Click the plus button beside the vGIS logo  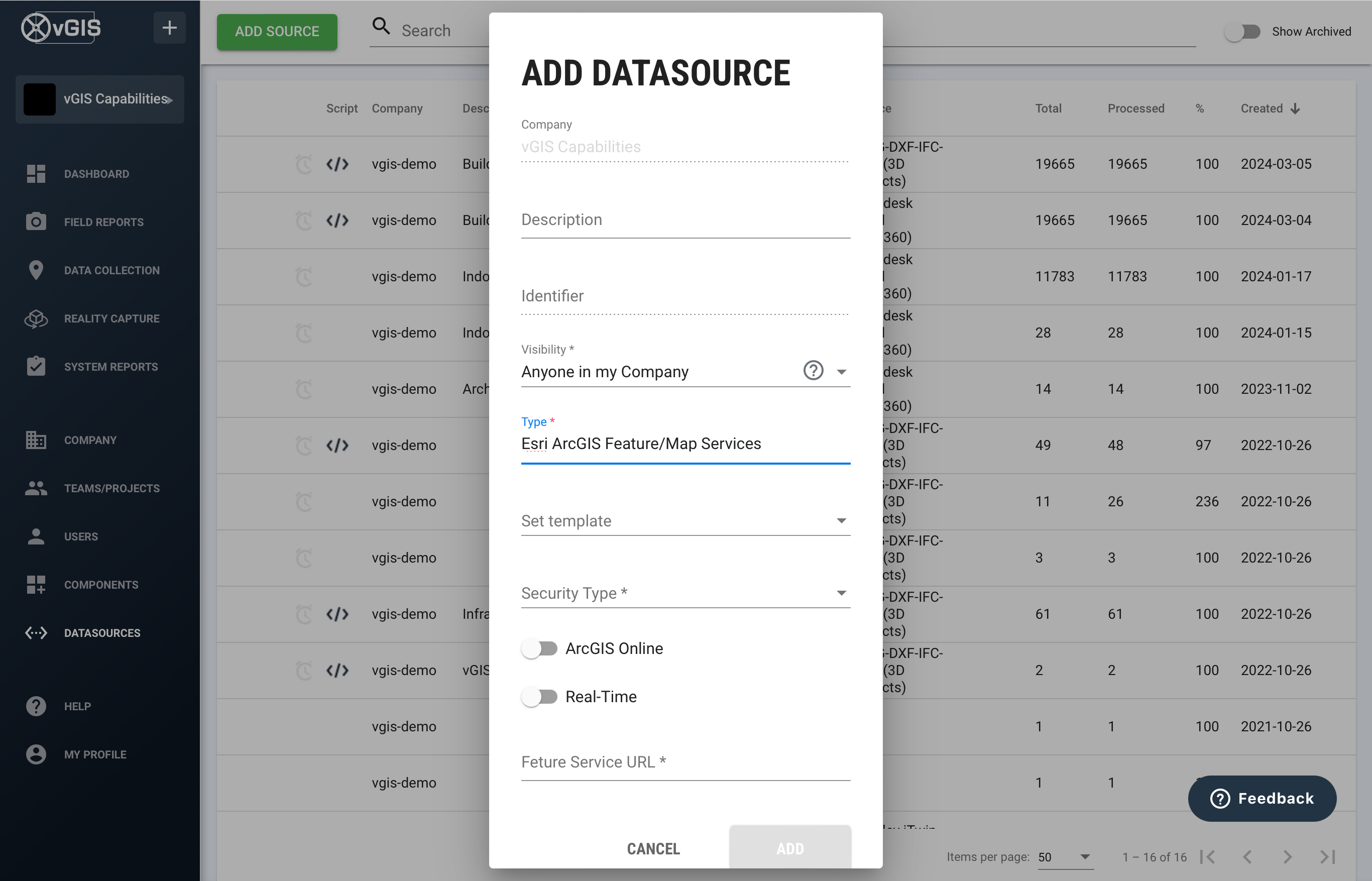click(x=169, y=28)
